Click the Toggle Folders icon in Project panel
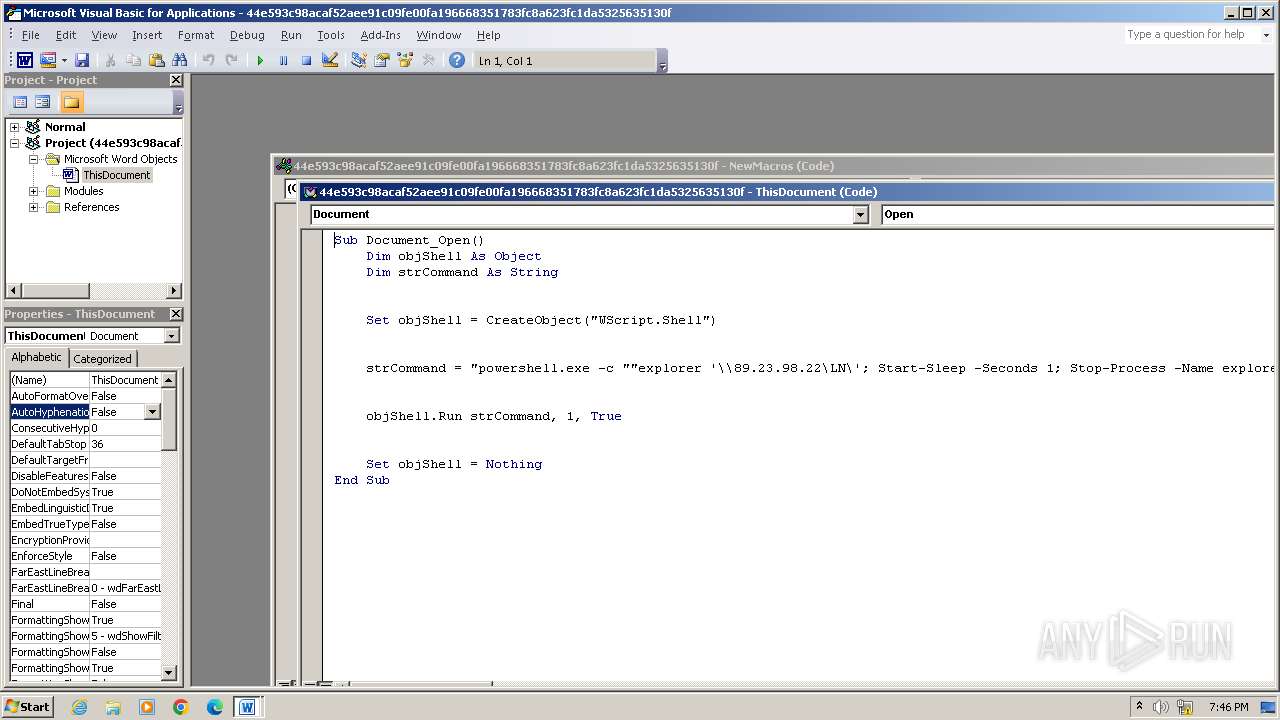 71,102
